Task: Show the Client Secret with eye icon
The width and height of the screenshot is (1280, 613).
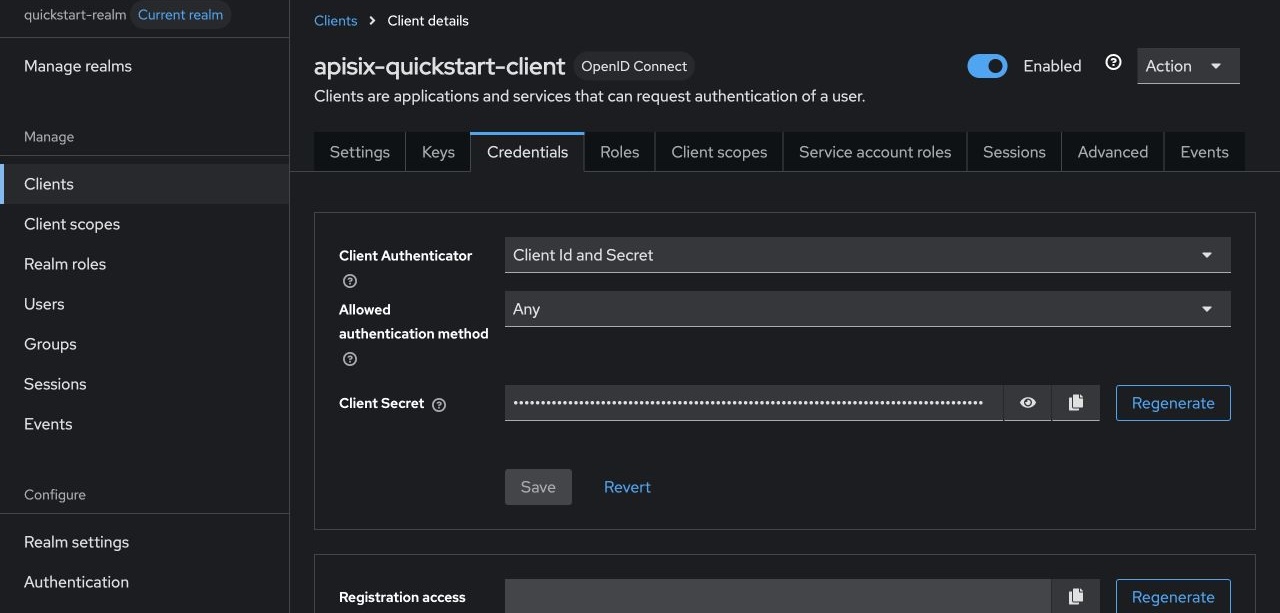Action: (x=1027, y=403)
